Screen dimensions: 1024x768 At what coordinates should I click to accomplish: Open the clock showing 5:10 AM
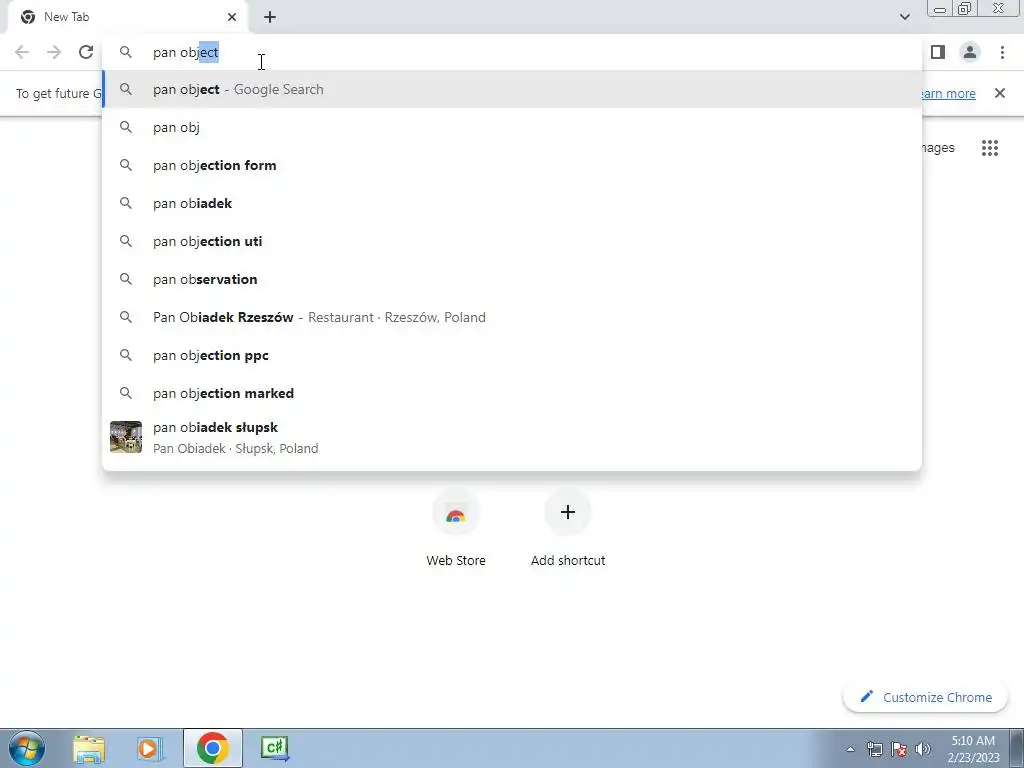click(x=973, y=748)
